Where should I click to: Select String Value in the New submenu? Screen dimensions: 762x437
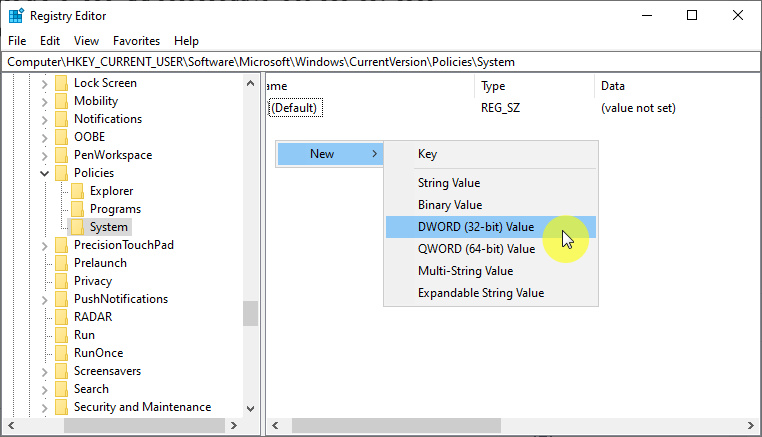(x=449, y=183)
